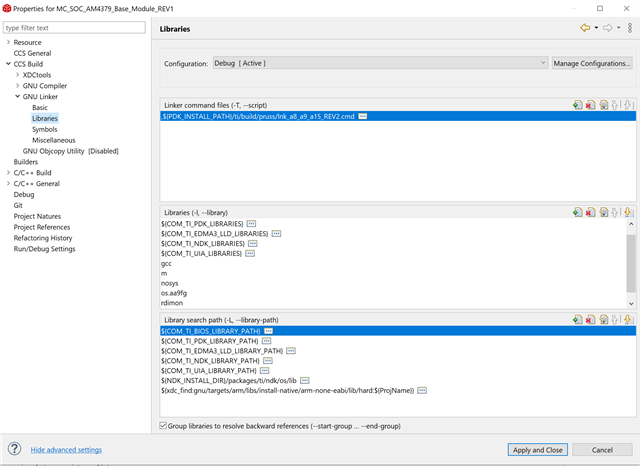
Task: Click libraries list scrollbar up arrow
Action: [631, 224]
